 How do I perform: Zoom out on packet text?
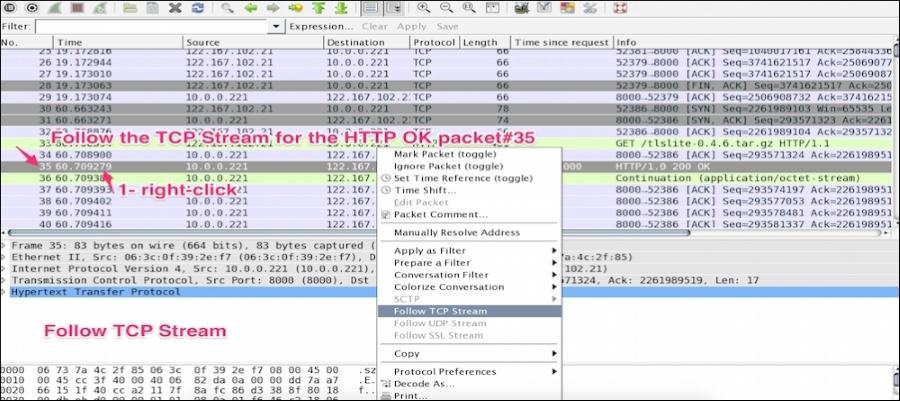click(x=446, y=8)
